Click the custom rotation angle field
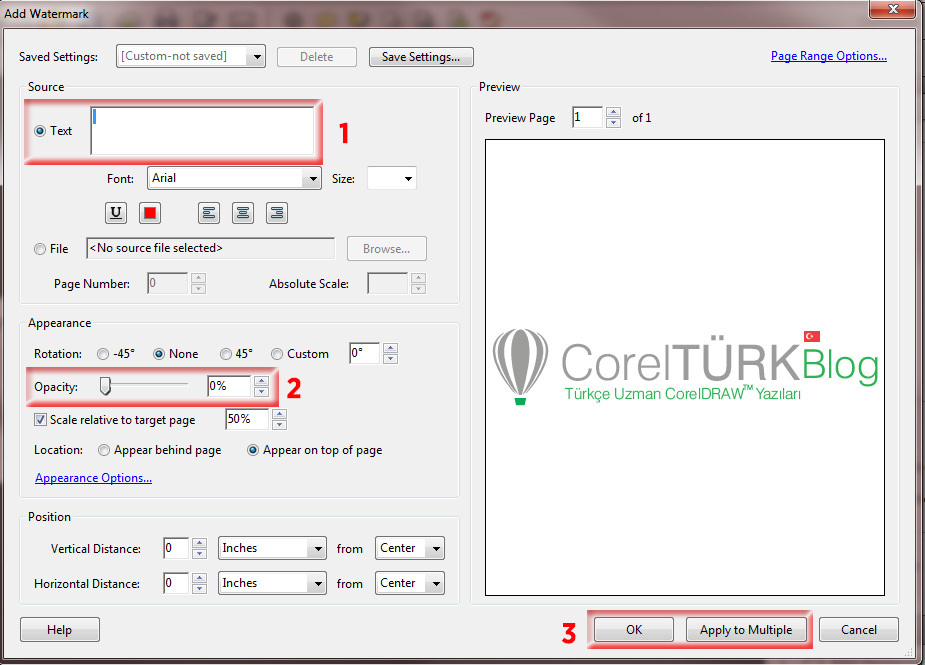925x665 pixels. (x=365, y=353)
